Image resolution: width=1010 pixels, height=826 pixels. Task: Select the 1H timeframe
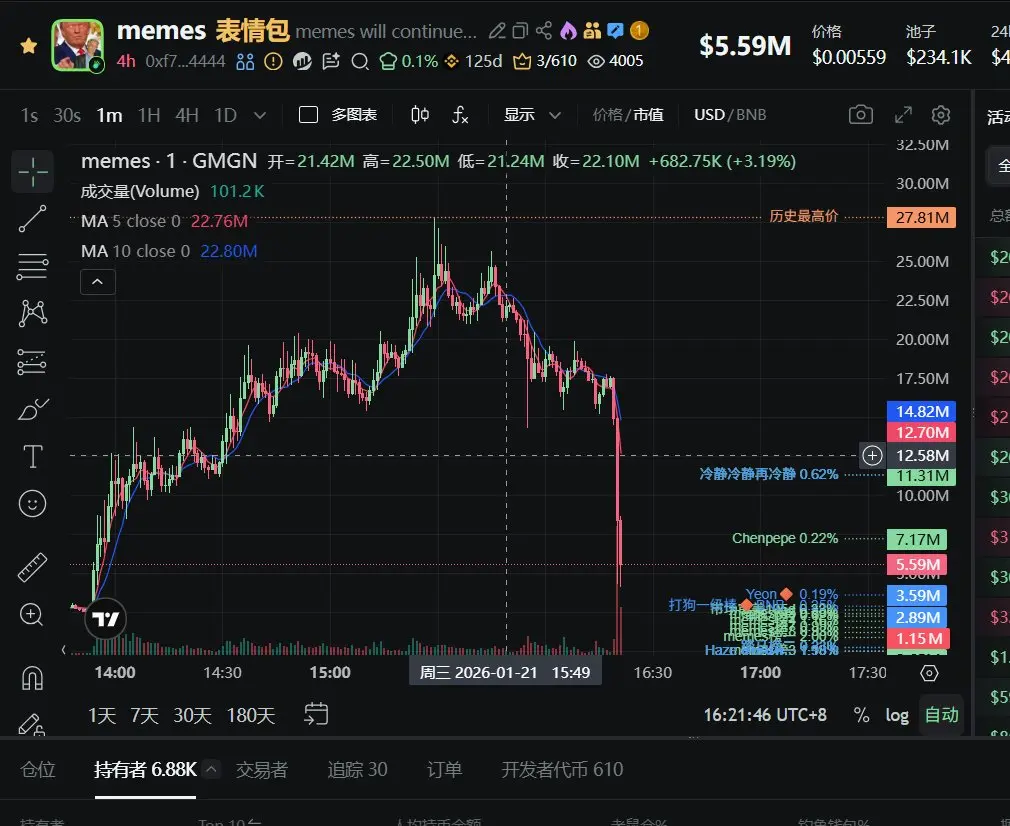point(149,115)
